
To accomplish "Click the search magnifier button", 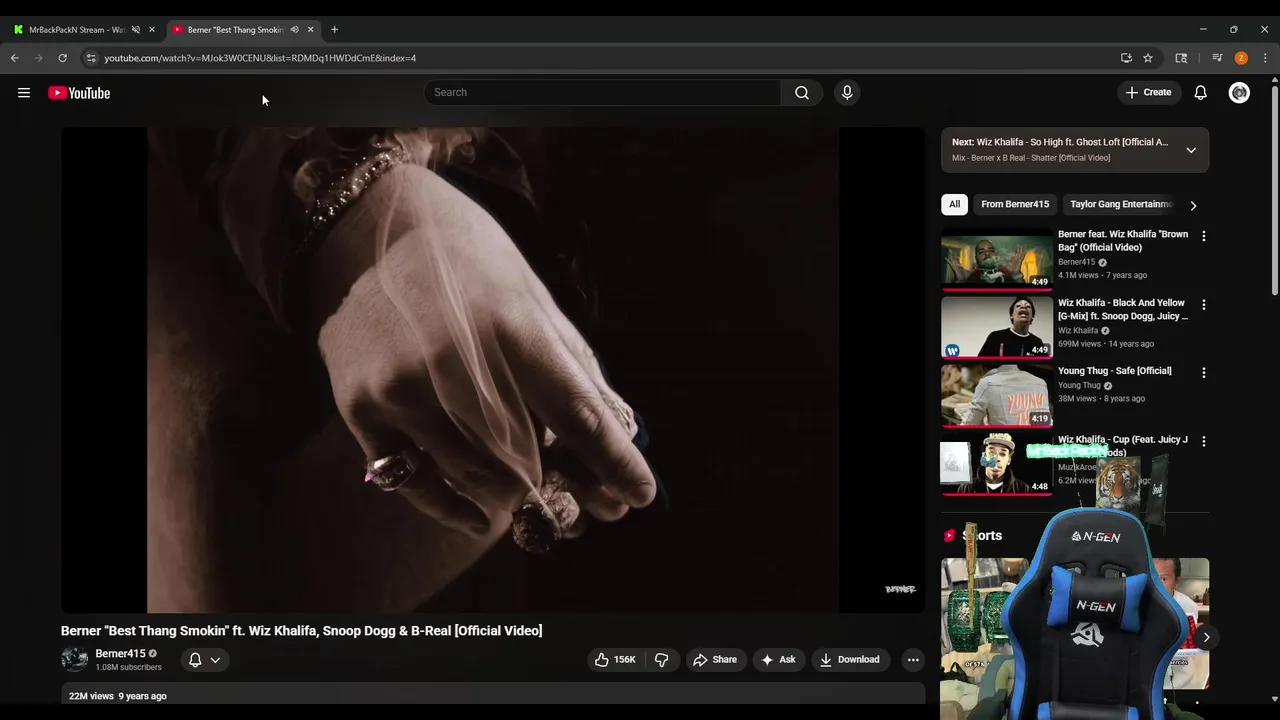I will pyautogui.click(x=802, y=93).
